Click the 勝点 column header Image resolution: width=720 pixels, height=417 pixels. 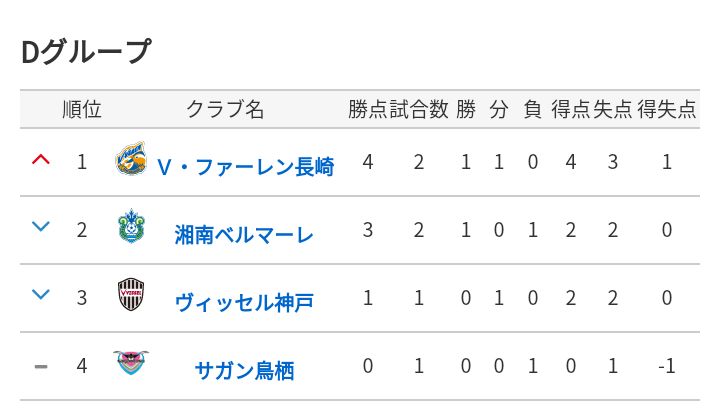pos(368,110)
